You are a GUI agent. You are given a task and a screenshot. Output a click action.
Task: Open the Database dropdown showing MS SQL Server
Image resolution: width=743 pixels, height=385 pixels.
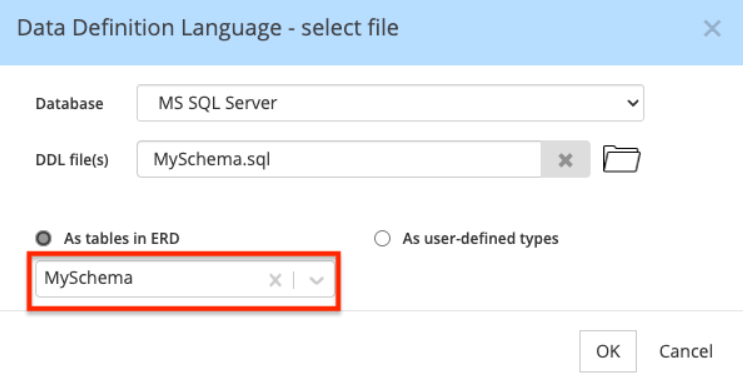coord(390,103)
